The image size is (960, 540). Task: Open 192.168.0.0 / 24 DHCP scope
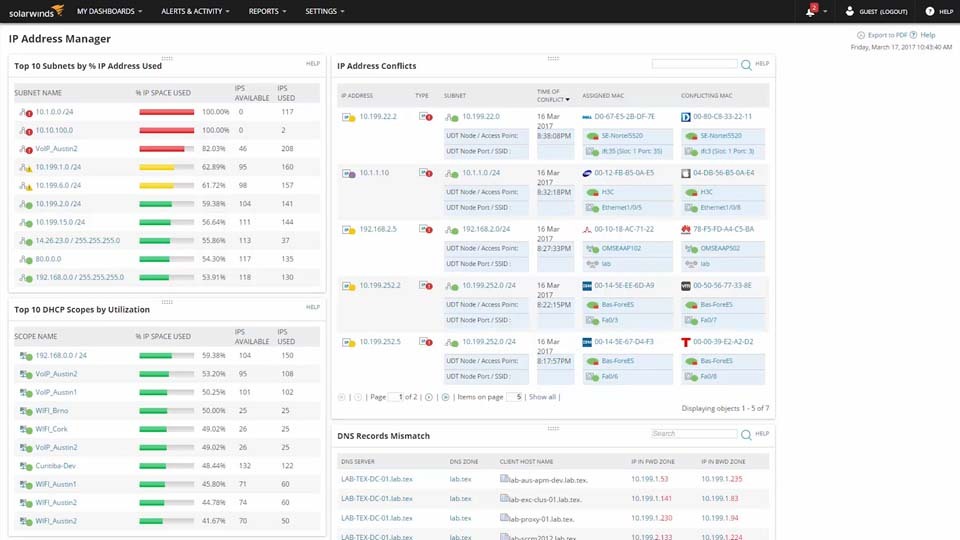tap(61, 356)
